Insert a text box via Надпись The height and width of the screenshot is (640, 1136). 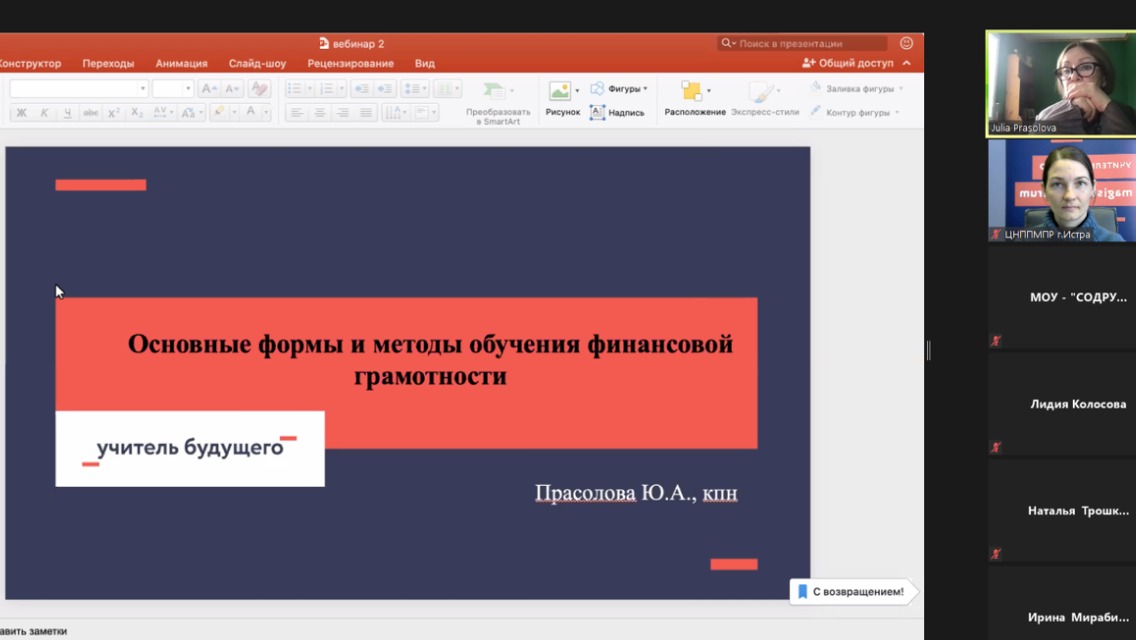click(x=626, y=112)
